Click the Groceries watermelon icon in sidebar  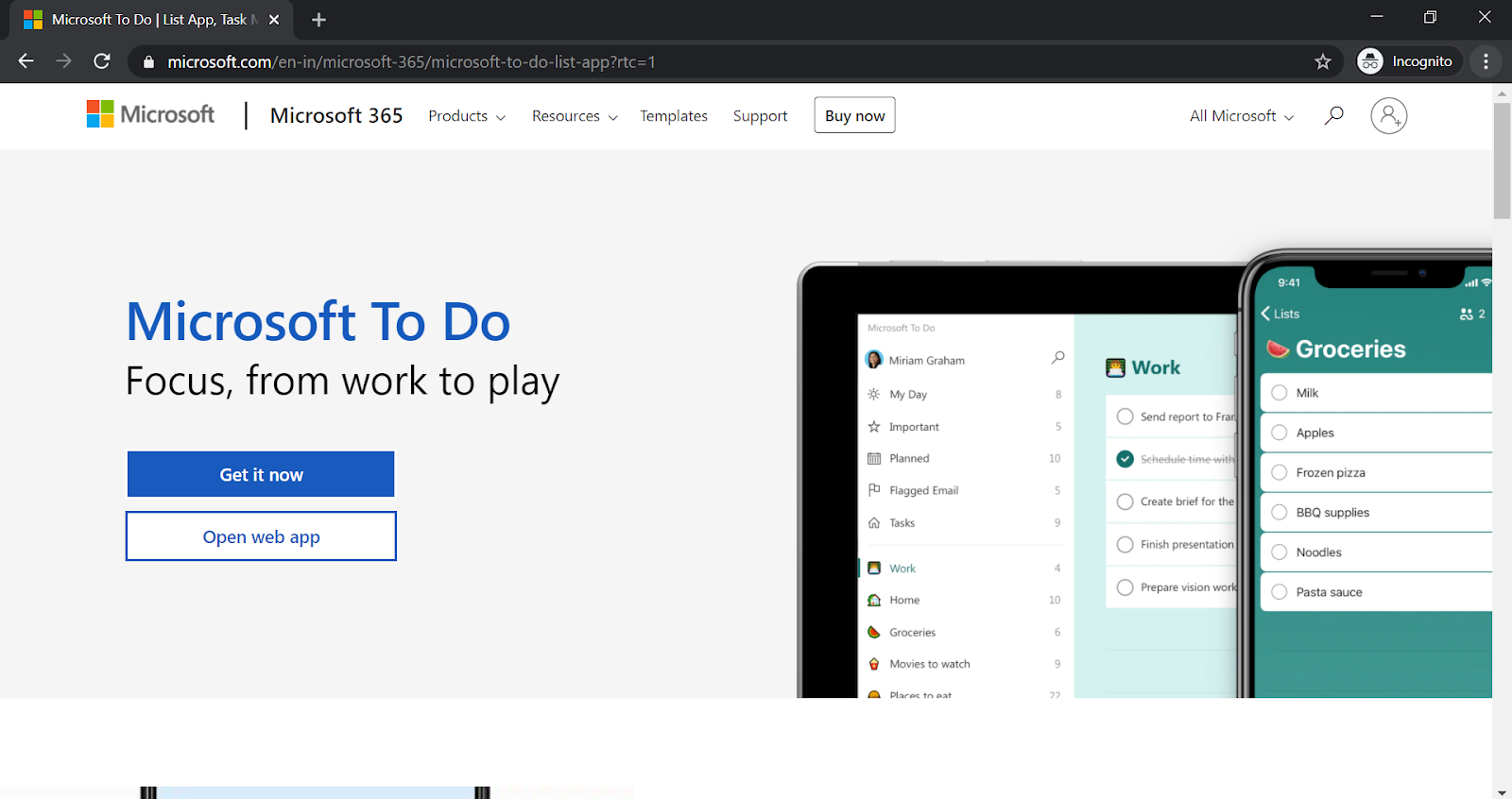(x=874, y=632)
